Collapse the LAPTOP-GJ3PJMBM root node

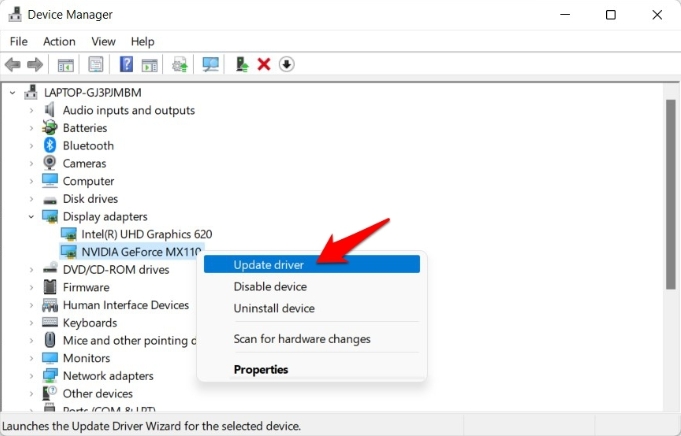tap(13, 92)
